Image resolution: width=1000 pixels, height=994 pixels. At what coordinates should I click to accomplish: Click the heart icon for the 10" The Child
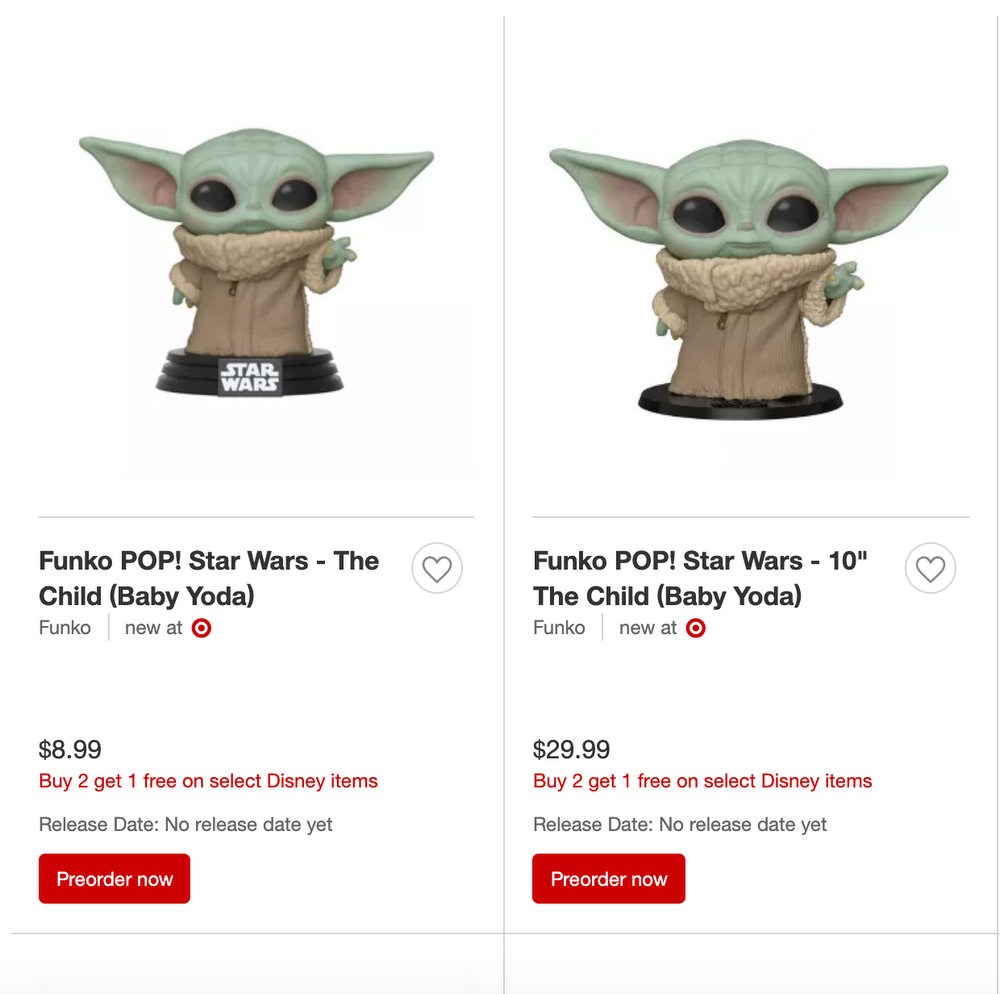click(x=930, y=569)
